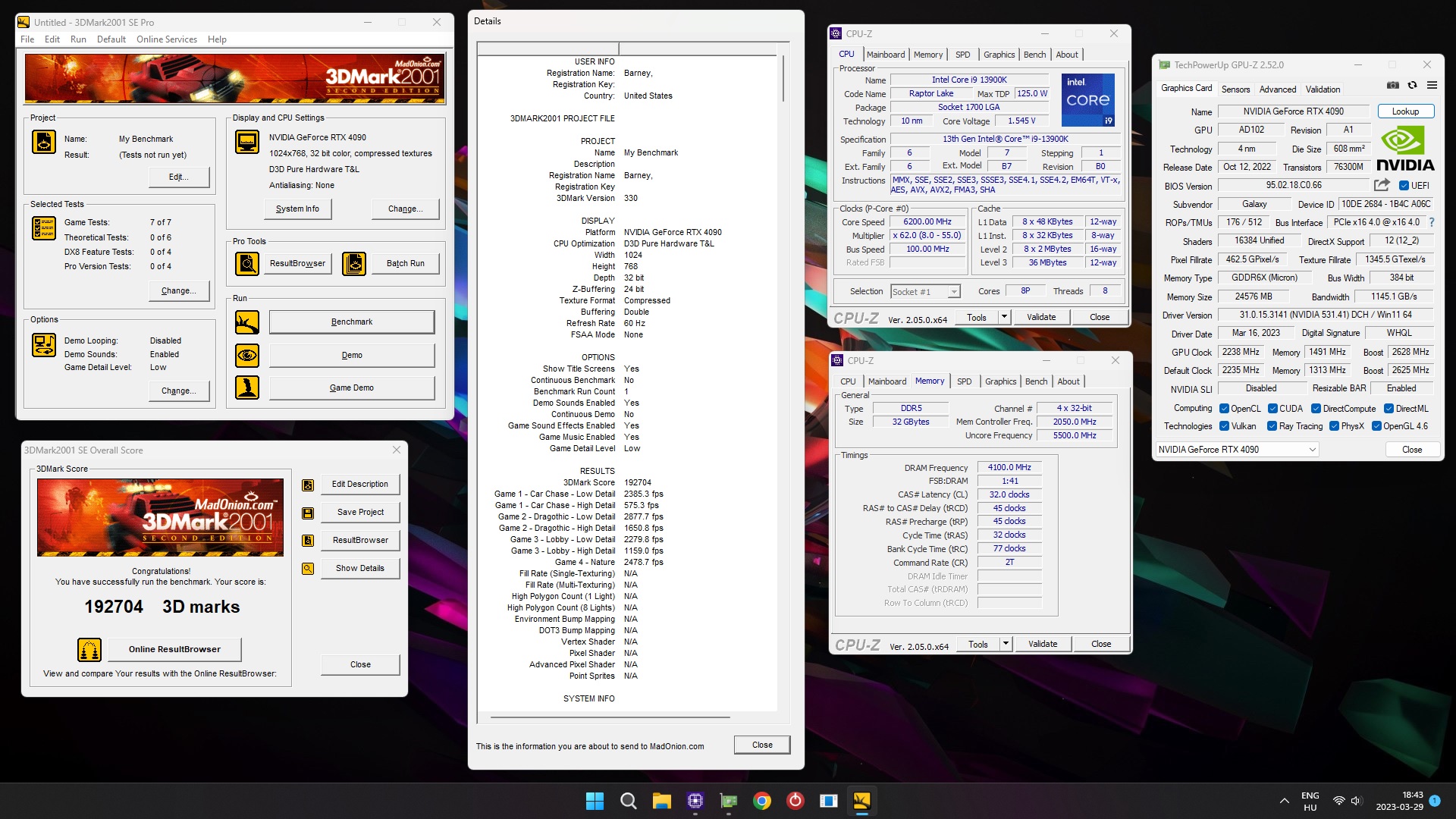Click the network Wi-Fi icon in tray
1456x819 pixels.
[1338, 801]
